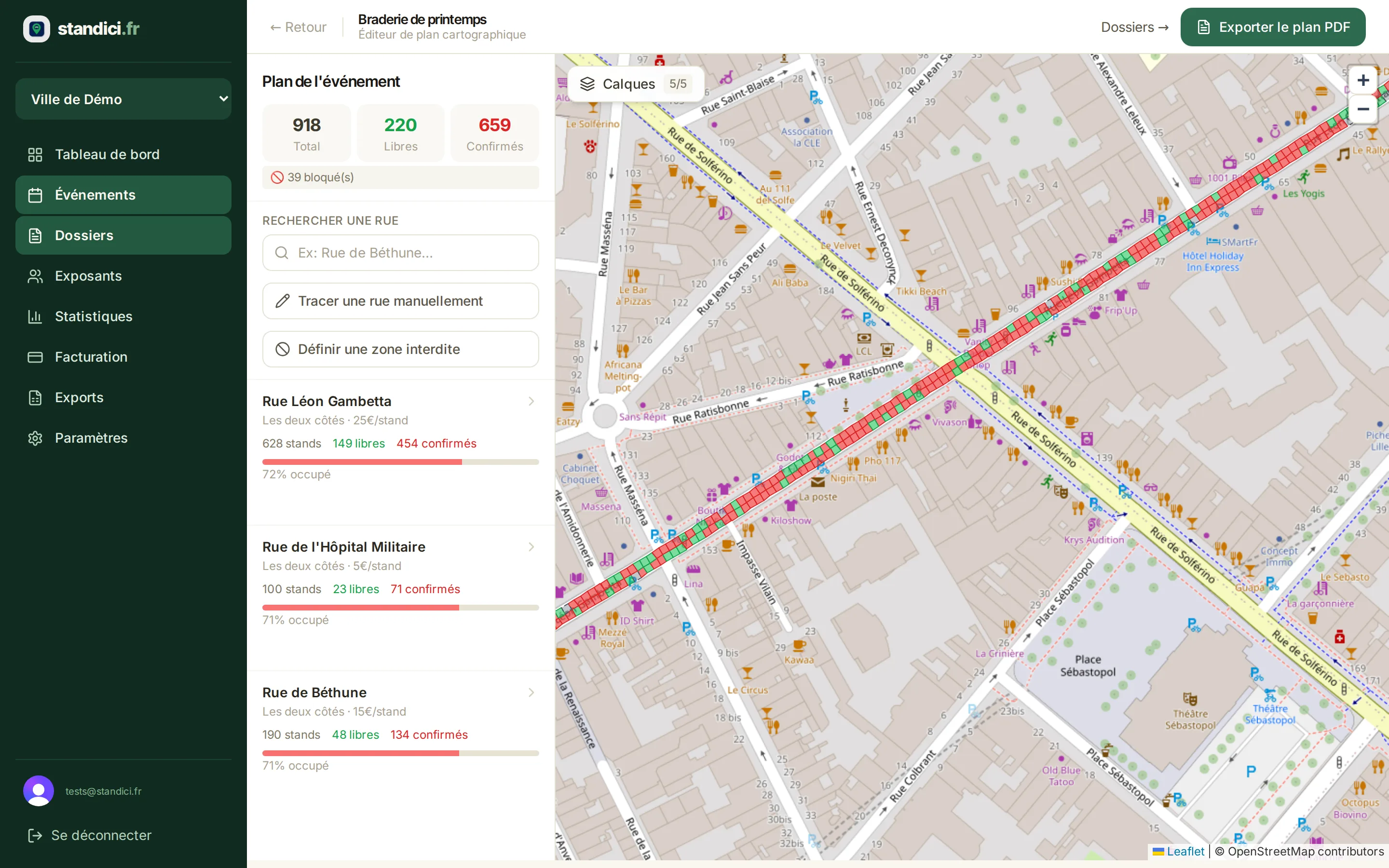Screen dimensions: 1389x868
Task: Open the Dossiers section
Action: [x=123, y=235]
